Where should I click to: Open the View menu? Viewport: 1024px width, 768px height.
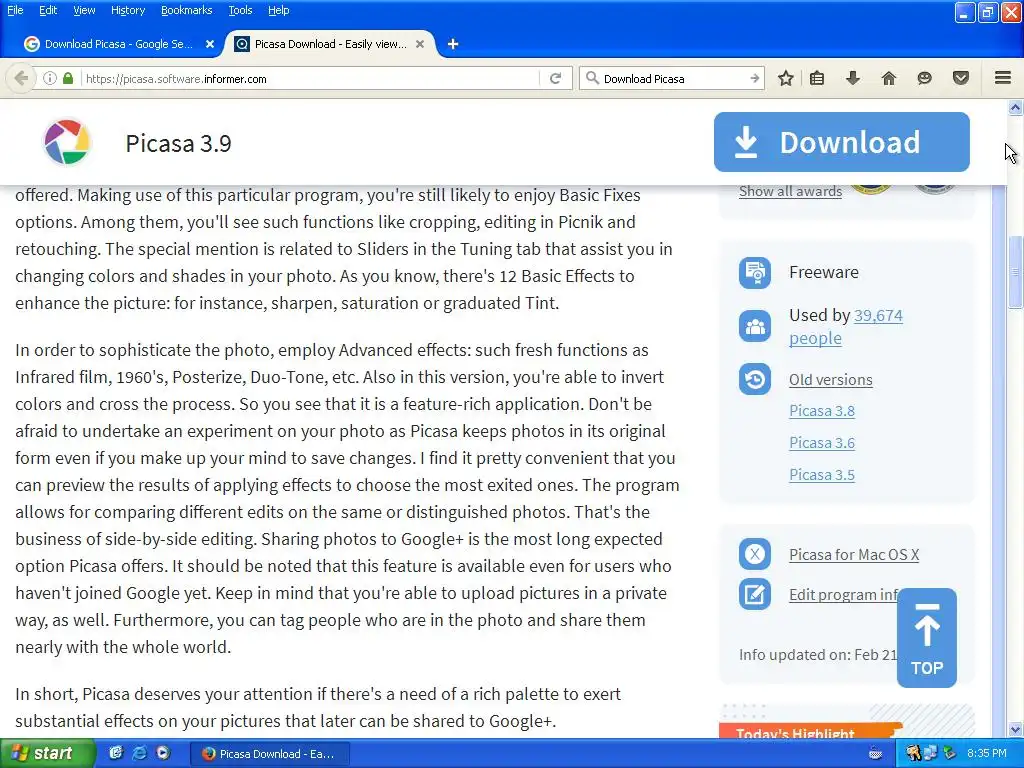coord(84,10)
